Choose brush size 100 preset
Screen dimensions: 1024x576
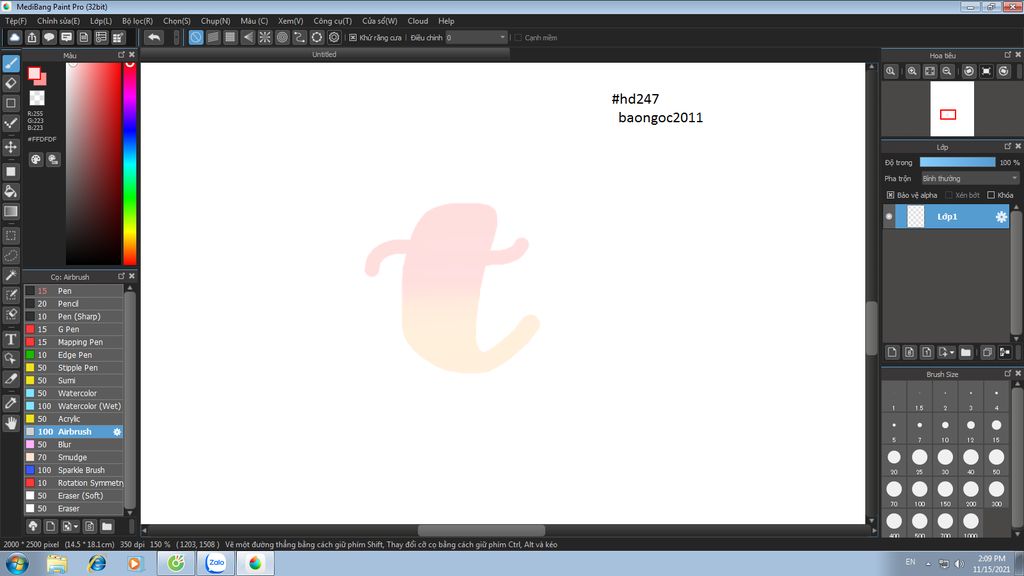coord(920,492)
